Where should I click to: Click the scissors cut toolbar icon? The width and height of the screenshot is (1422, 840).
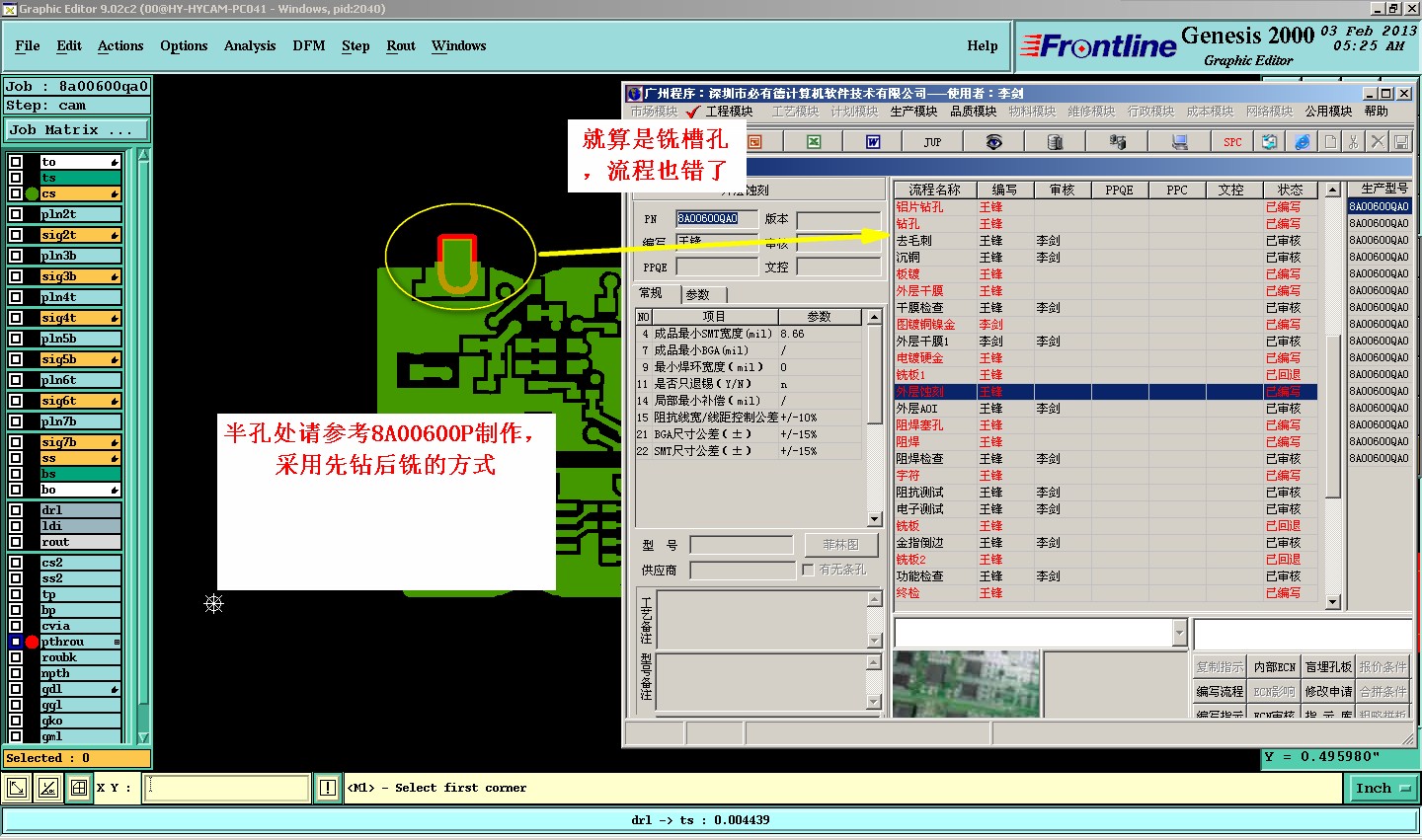1354,142
